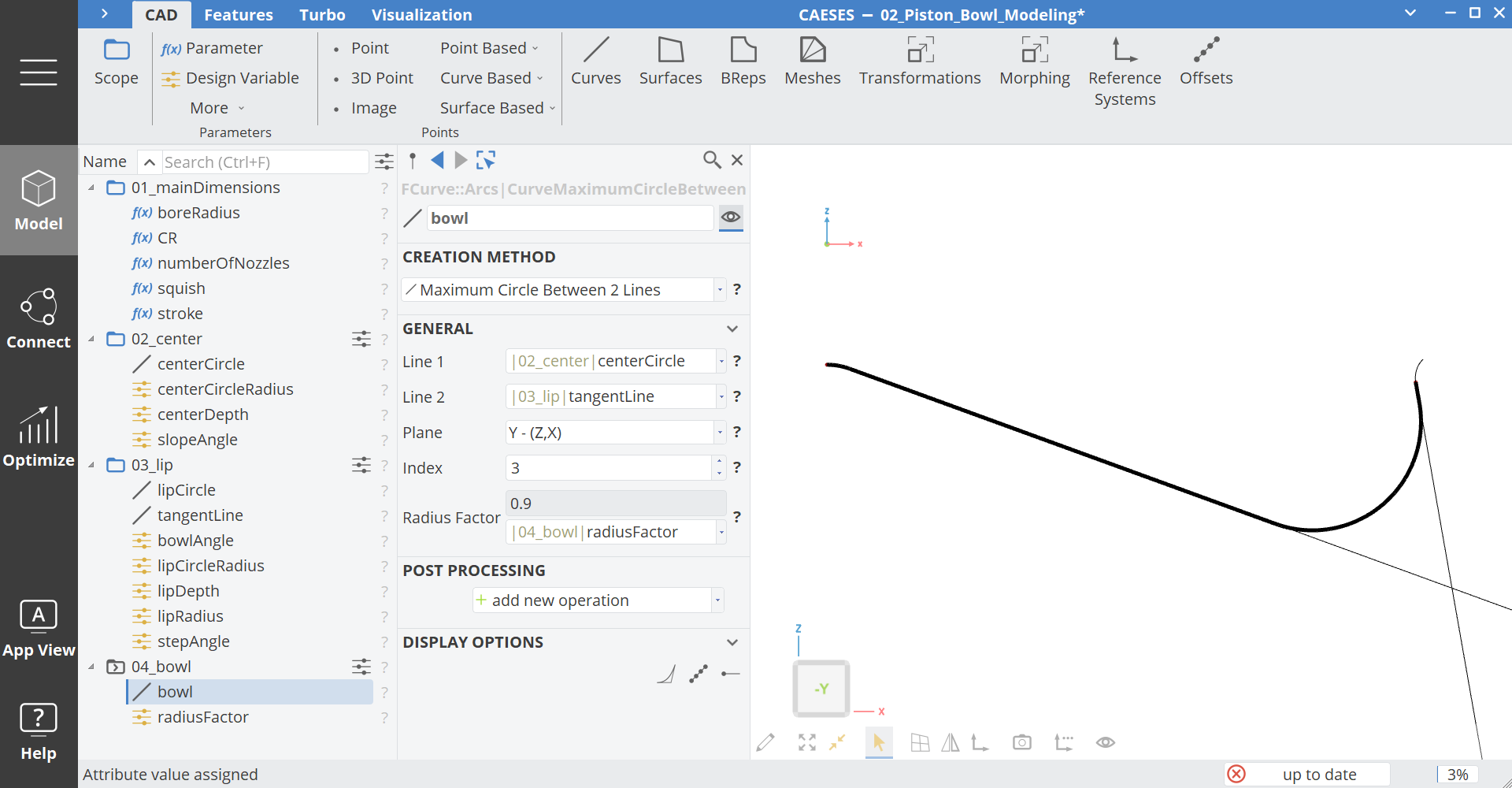Open the Offsets menu
The width and height of the screenshot is (1512, 788).
point(1206,61)
